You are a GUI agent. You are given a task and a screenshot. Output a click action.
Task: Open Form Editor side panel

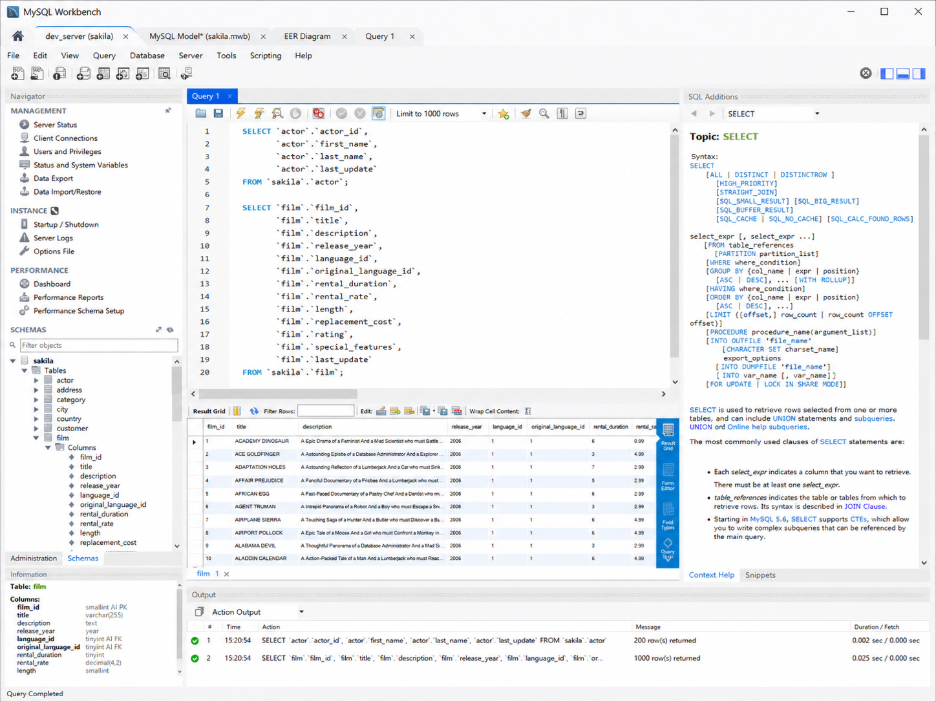click(668, 477)
